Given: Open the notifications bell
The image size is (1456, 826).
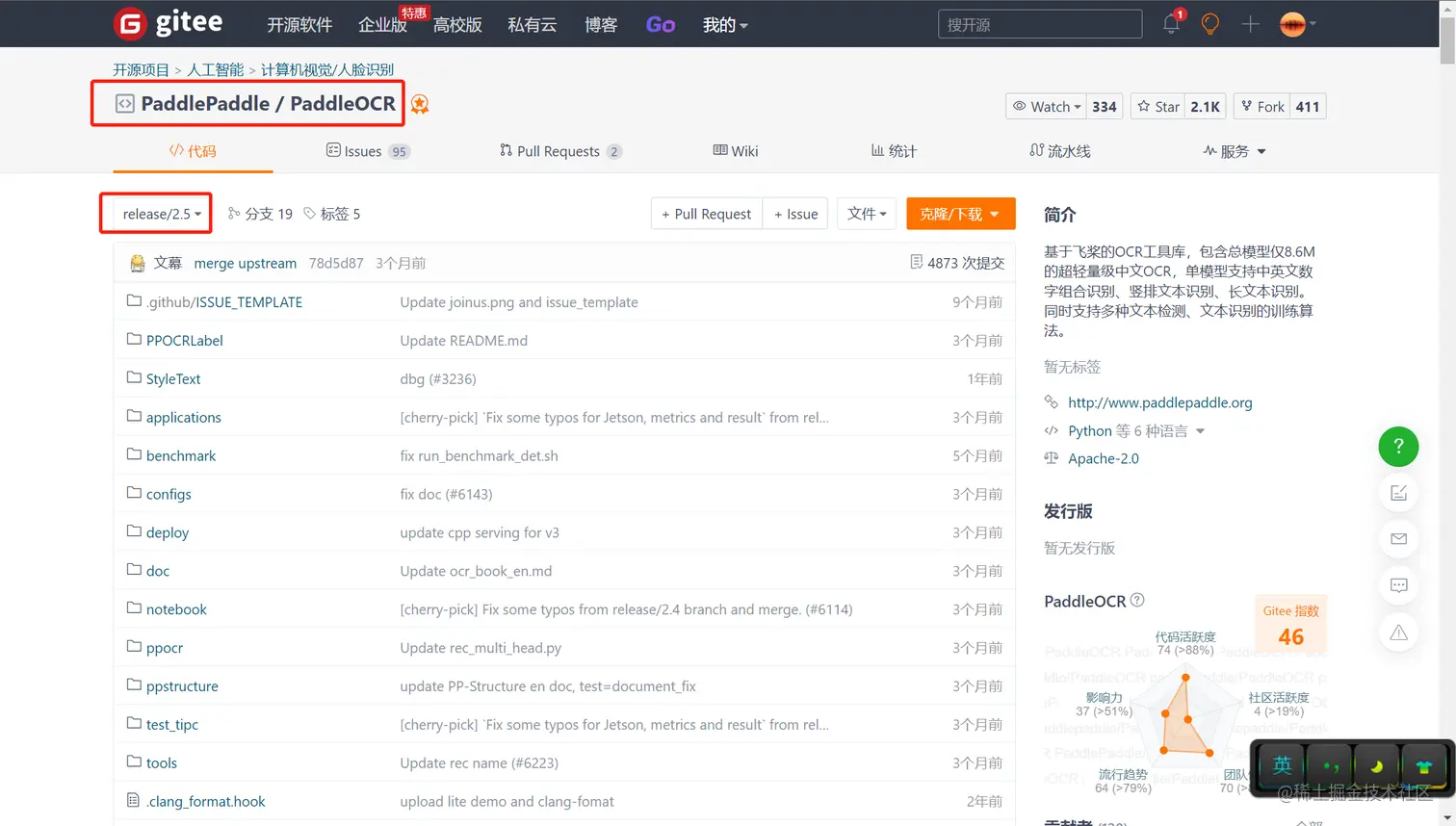Looking at the screenshot, I should coord(1171,24).
